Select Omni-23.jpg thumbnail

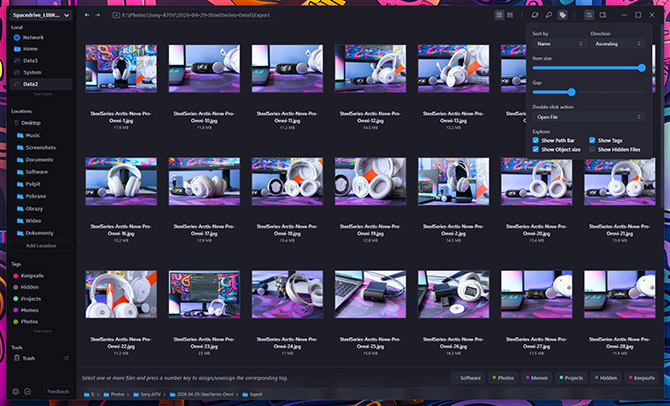(x=204, y=294)
